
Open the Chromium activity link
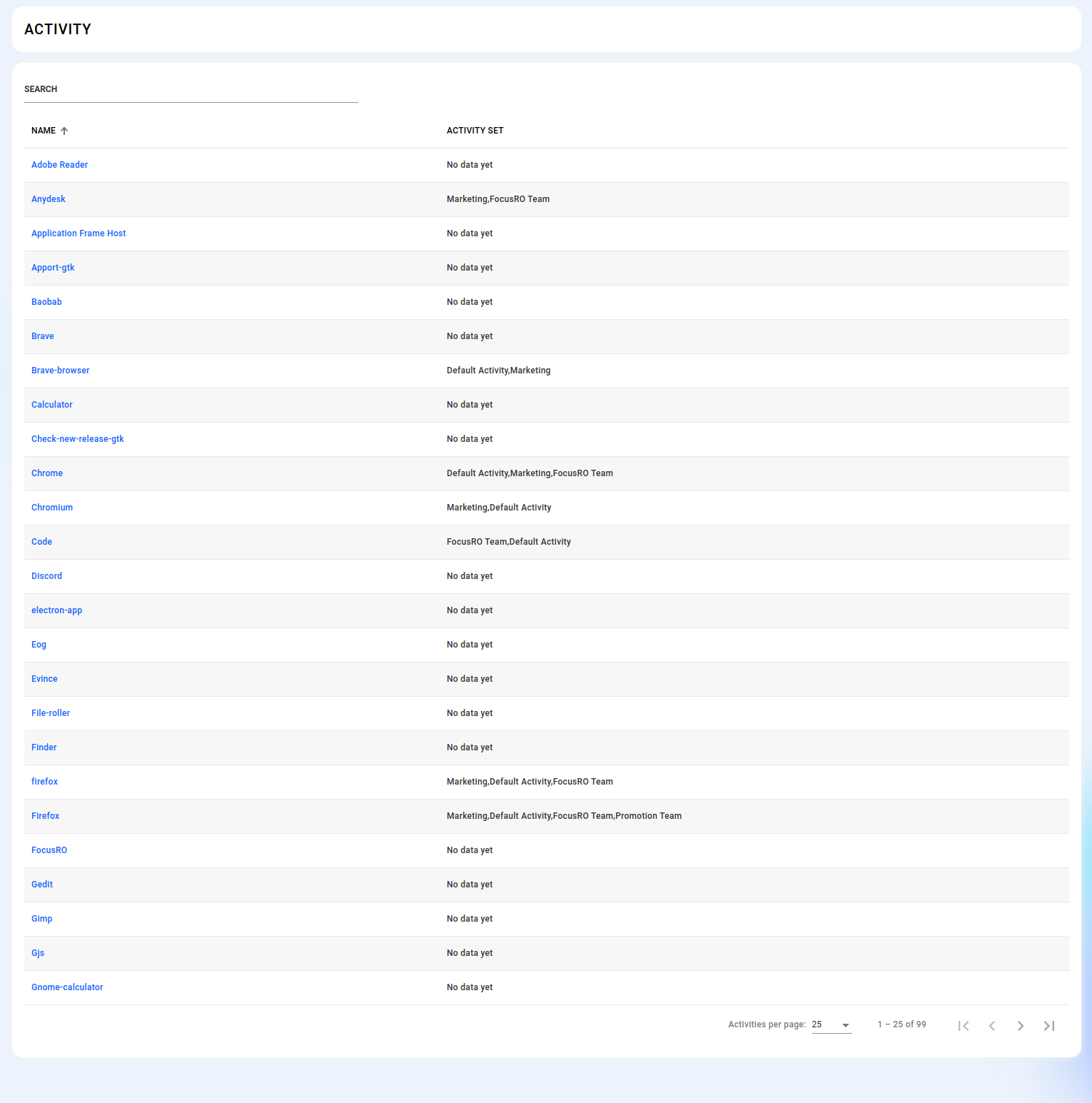(52, 508)
